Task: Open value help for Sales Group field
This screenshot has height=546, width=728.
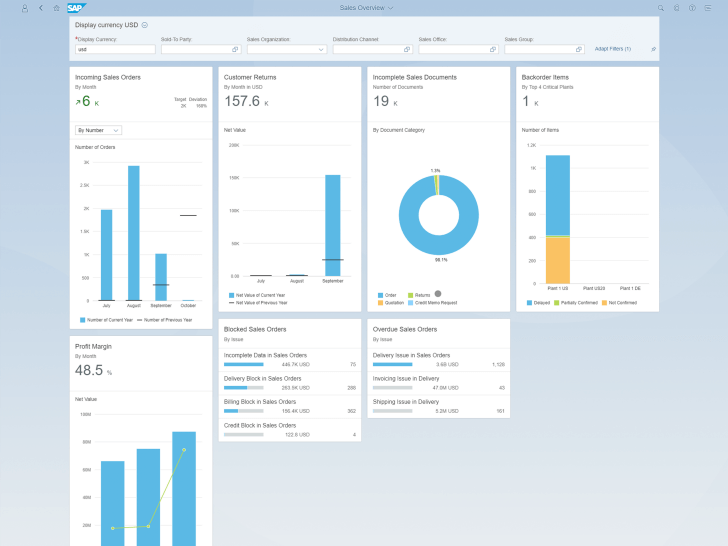Action: pyautogui.click(x=580, y=49)
